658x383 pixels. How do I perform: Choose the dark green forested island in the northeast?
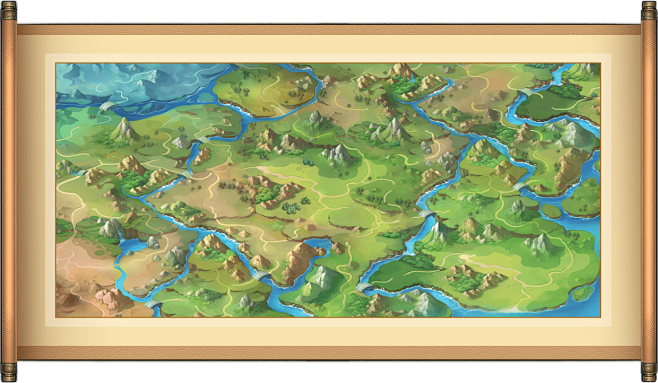click(552, 104)
